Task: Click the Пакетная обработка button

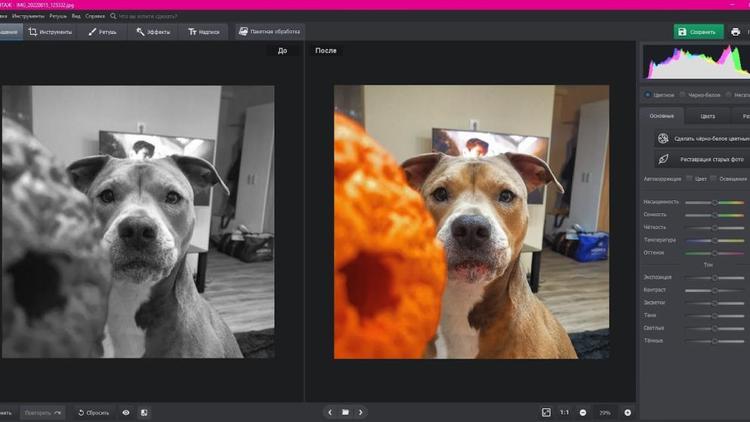Action: pos(270,32)
